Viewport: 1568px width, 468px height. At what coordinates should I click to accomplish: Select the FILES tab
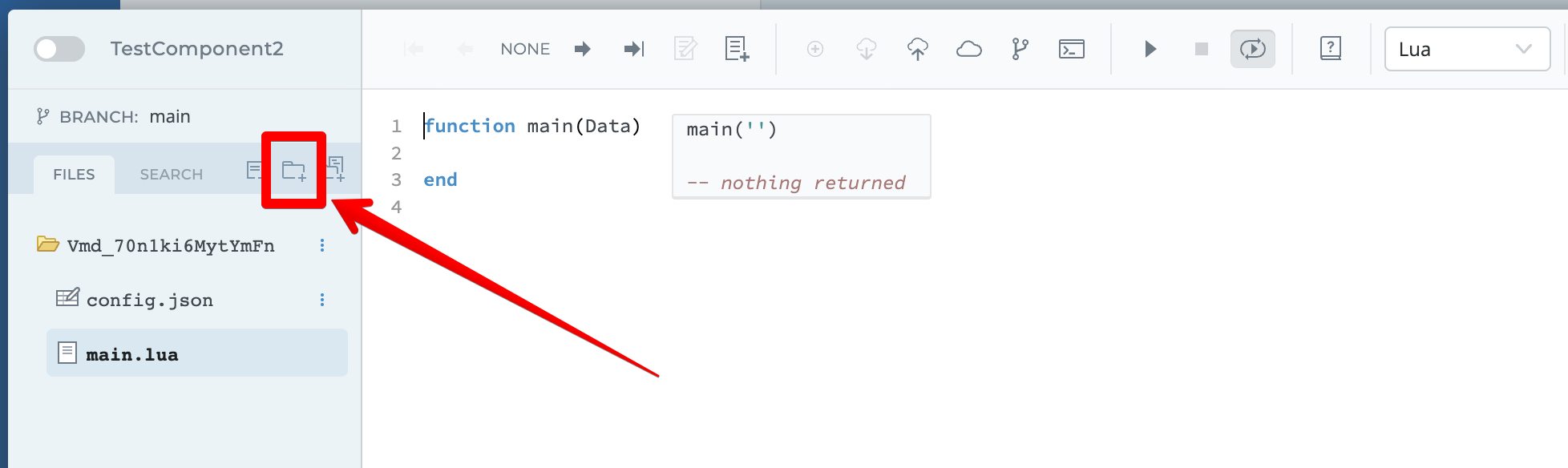pyautogui.click(x=74, y=174)
